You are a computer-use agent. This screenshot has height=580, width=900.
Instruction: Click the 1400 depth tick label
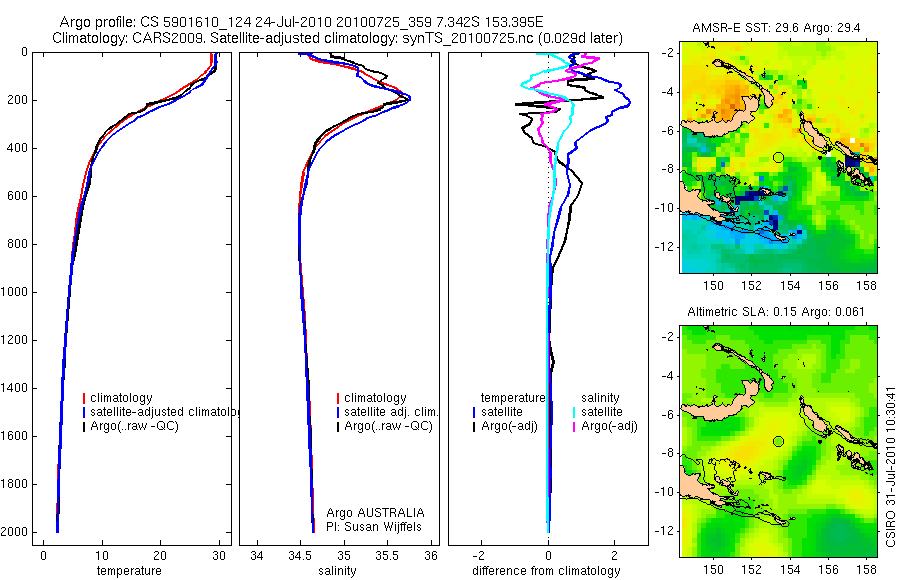click(14, 388)
